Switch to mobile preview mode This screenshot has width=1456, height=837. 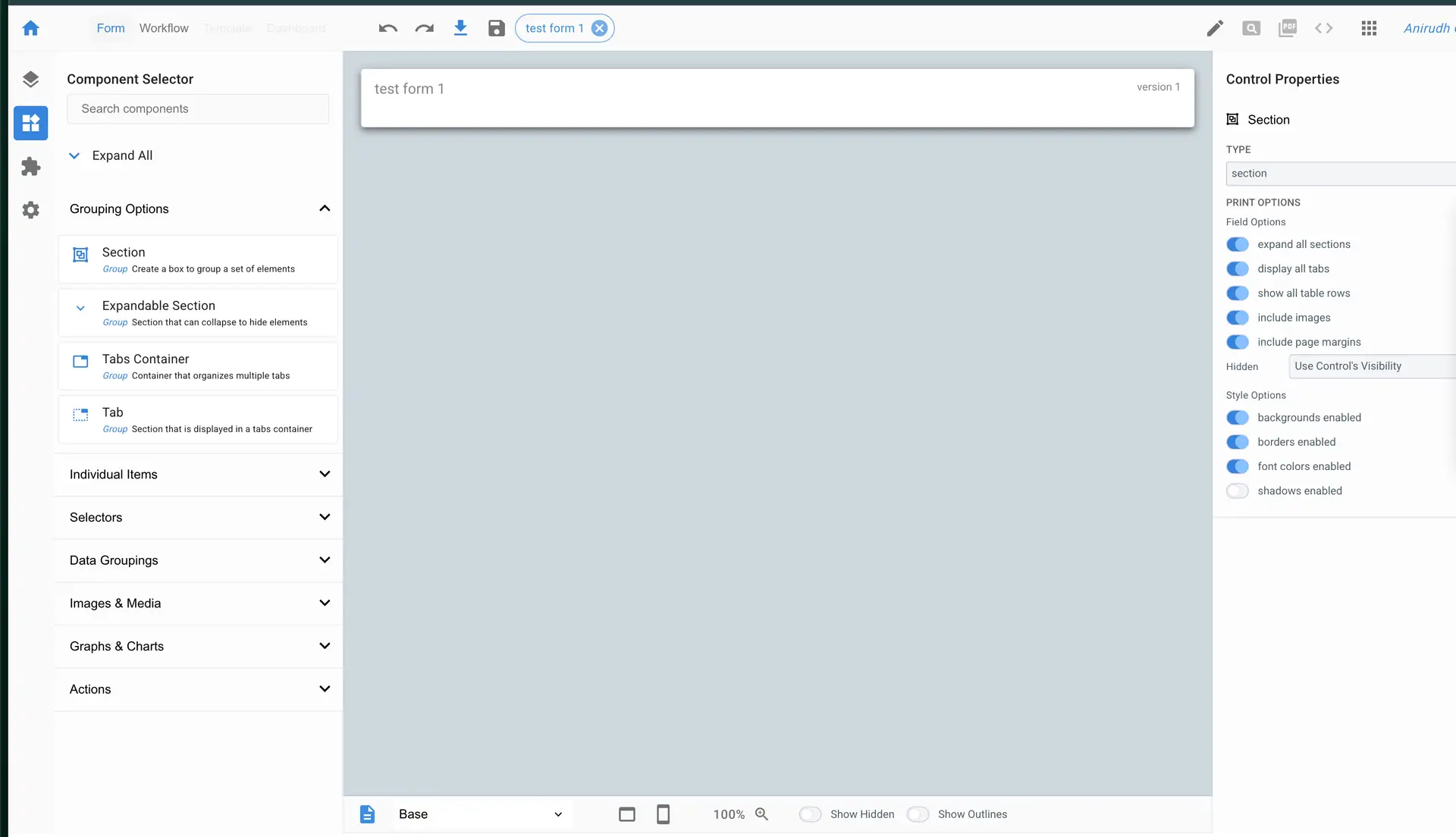coord(664,813)
